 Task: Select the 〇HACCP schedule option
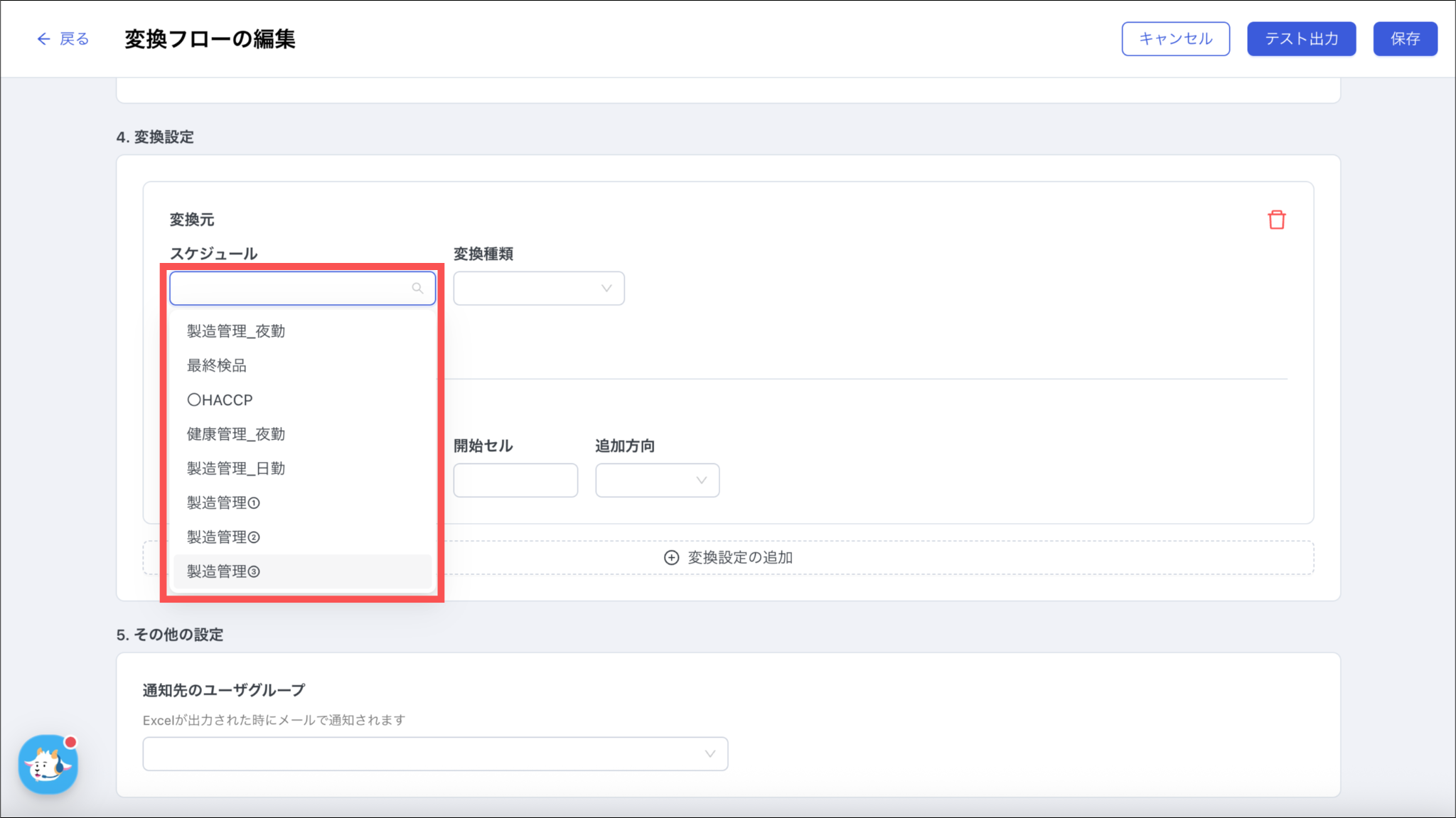click(x=220, y=399)
